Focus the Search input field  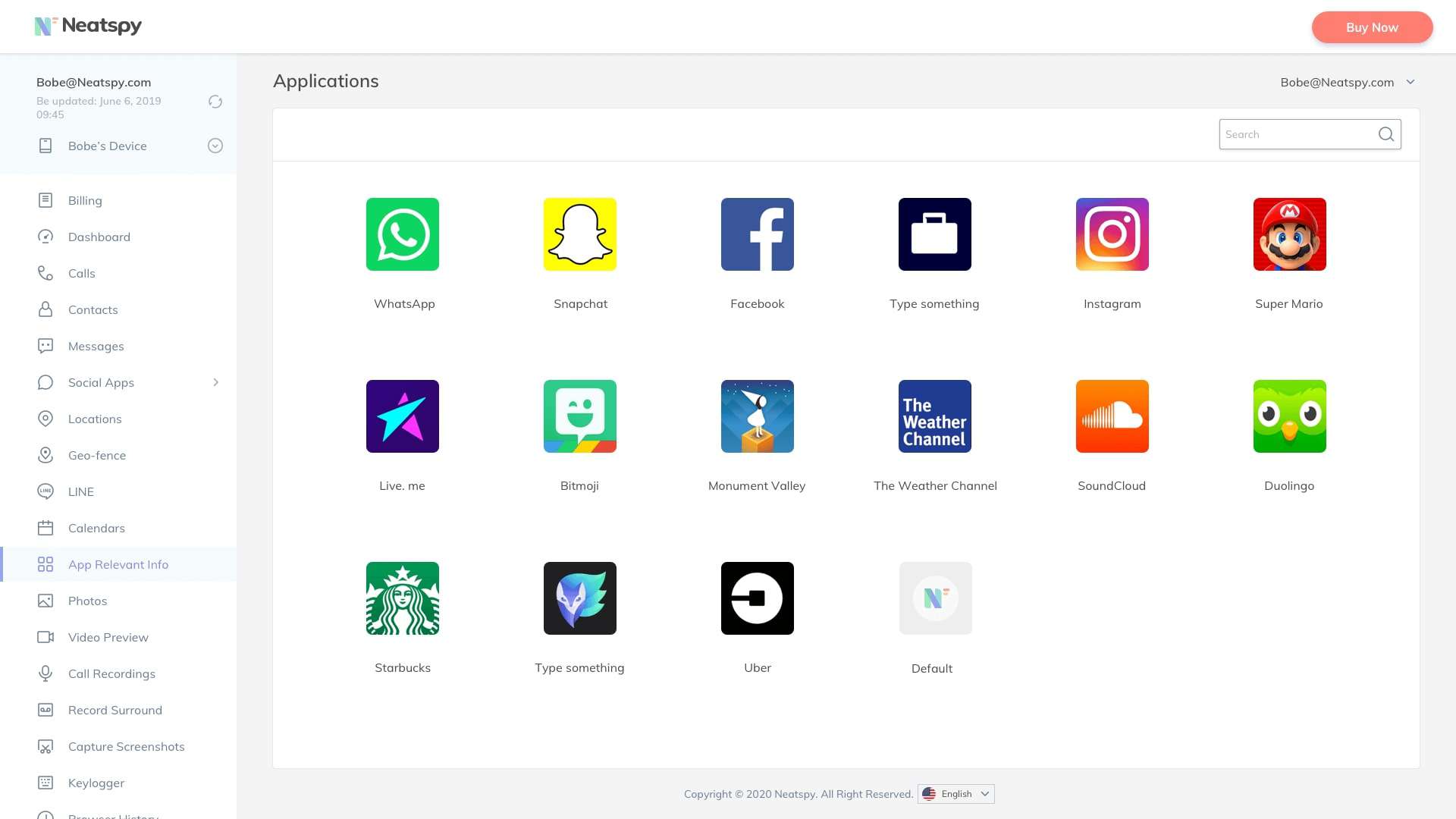1295,134
